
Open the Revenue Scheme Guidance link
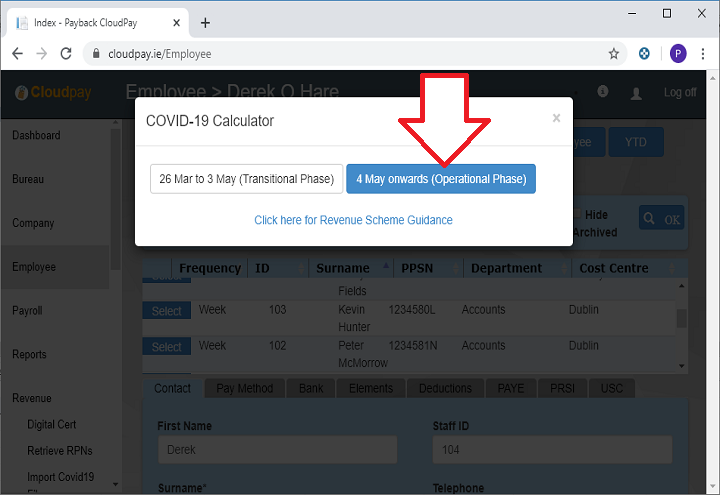pyautogui.click(x=353, y=220)
